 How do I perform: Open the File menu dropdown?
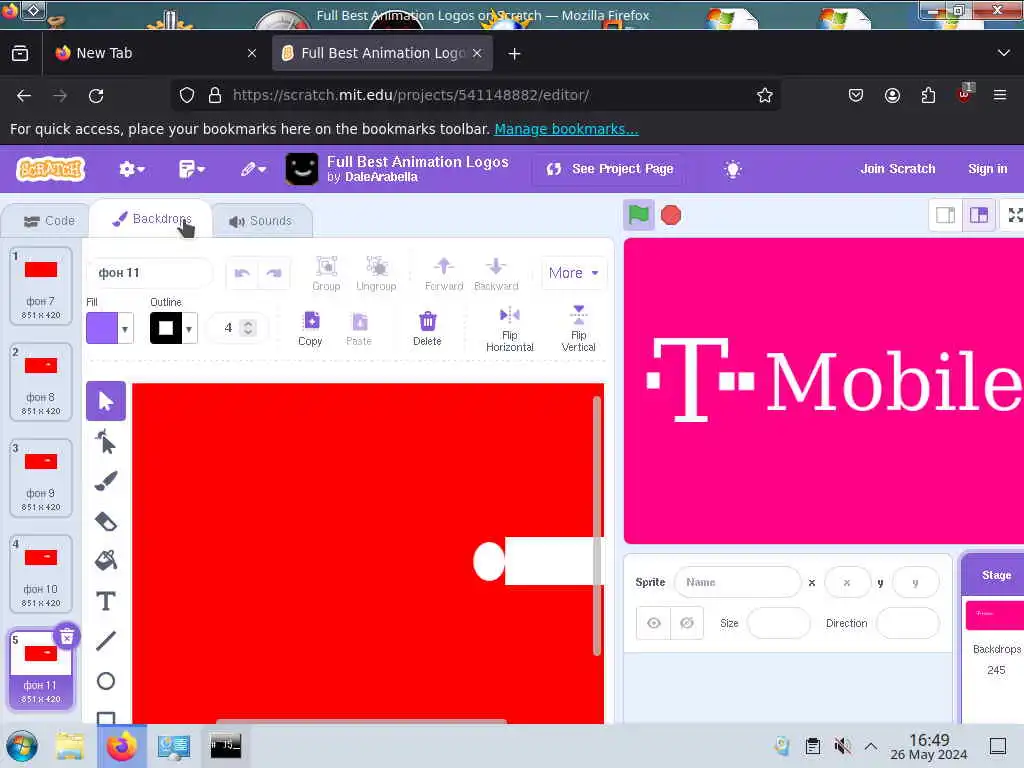[192, 169]
